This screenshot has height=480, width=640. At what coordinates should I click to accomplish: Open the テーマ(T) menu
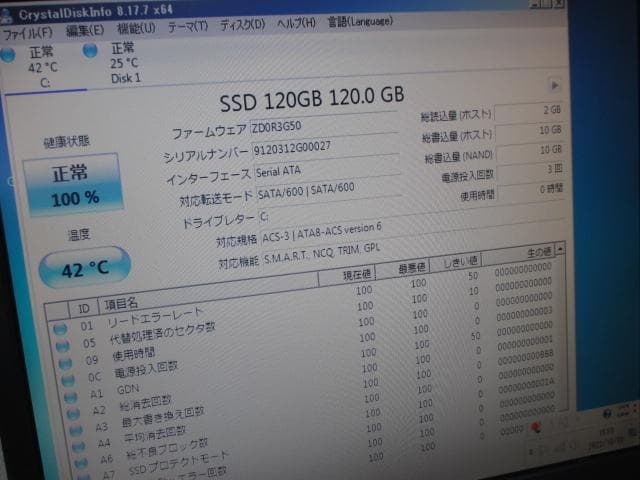tap(188, 27)
